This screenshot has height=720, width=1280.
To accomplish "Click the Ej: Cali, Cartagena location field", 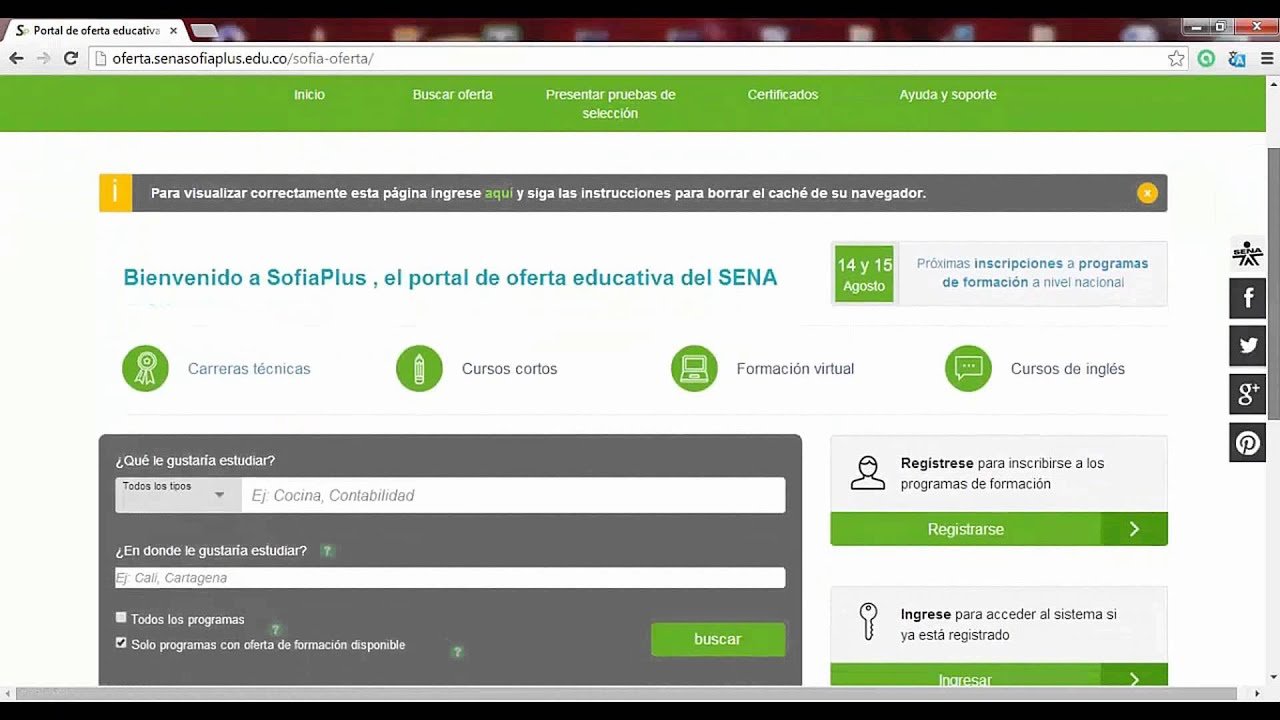I will 450,578.
